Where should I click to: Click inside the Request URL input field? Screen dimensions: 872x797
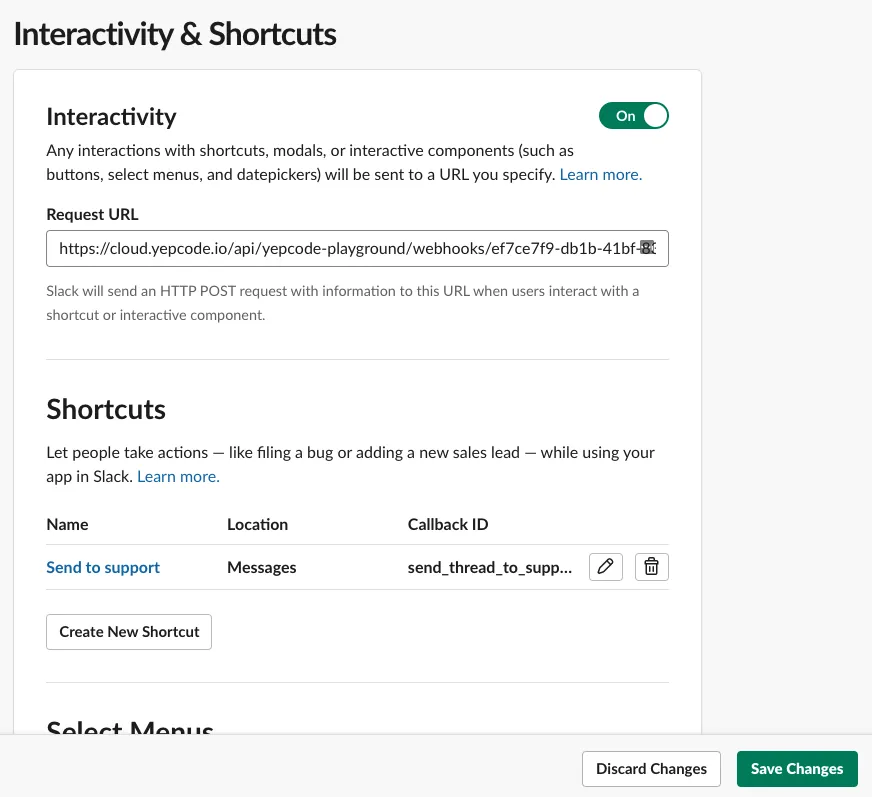340,248
